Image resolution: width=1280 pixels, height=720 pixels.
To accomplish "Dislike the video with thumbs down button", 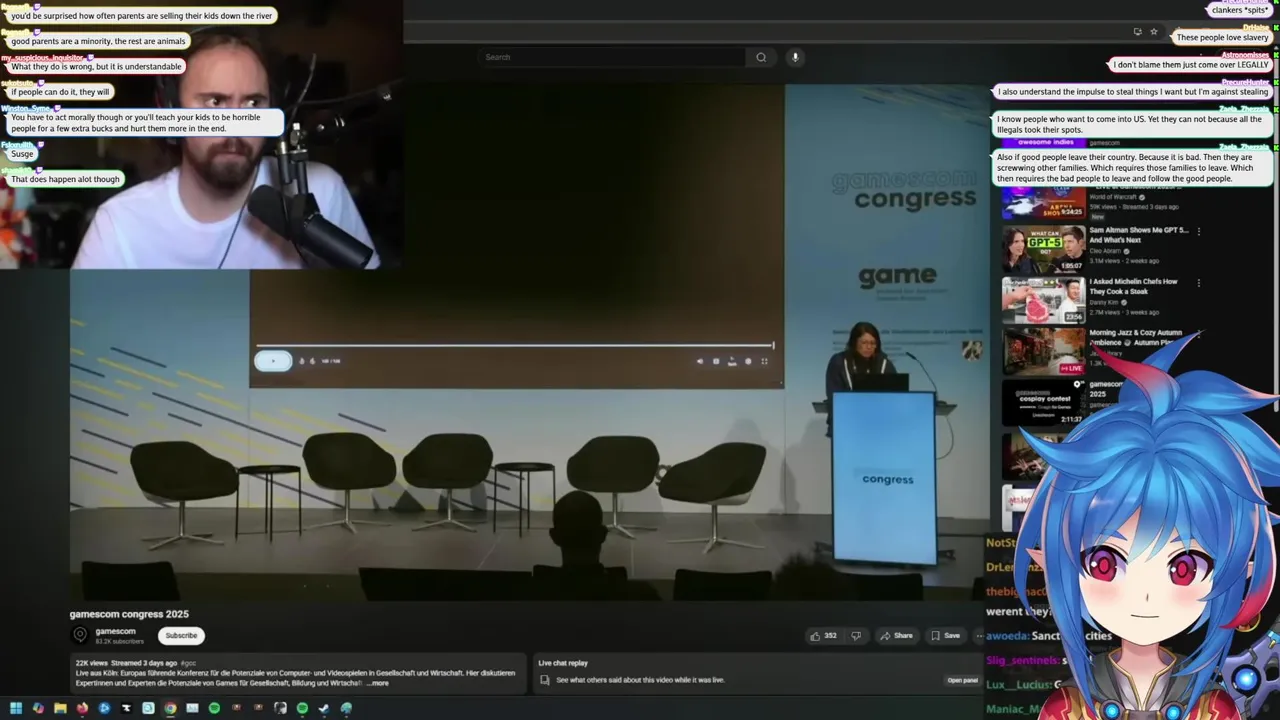I will 855,635.
